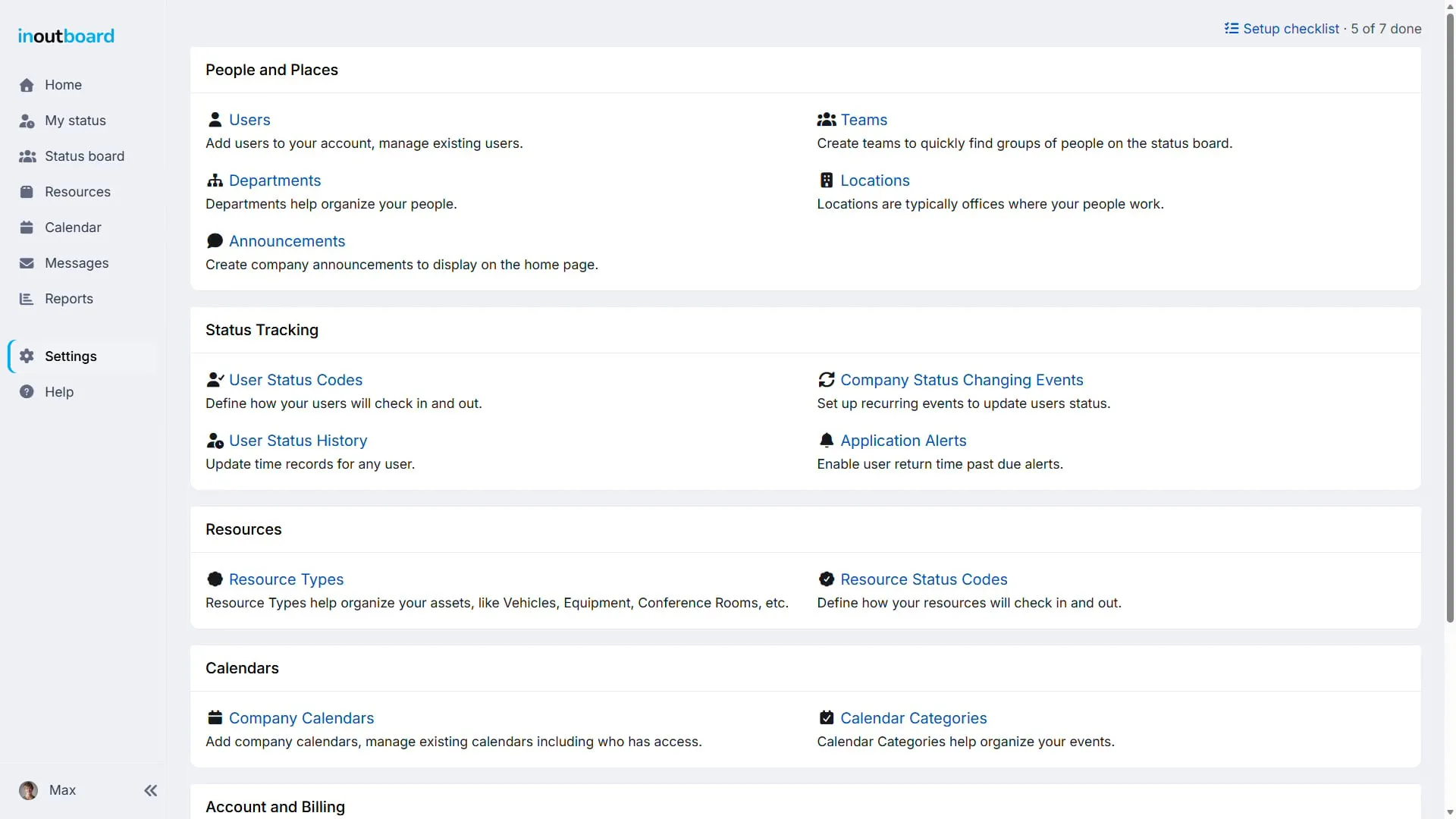Click the inoutboard logo

[x=66, y=36]
